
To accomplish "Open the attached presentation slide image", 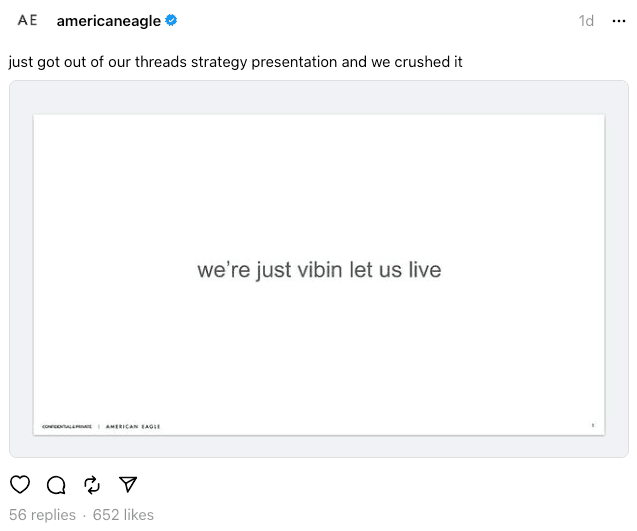I will point(319,275).
